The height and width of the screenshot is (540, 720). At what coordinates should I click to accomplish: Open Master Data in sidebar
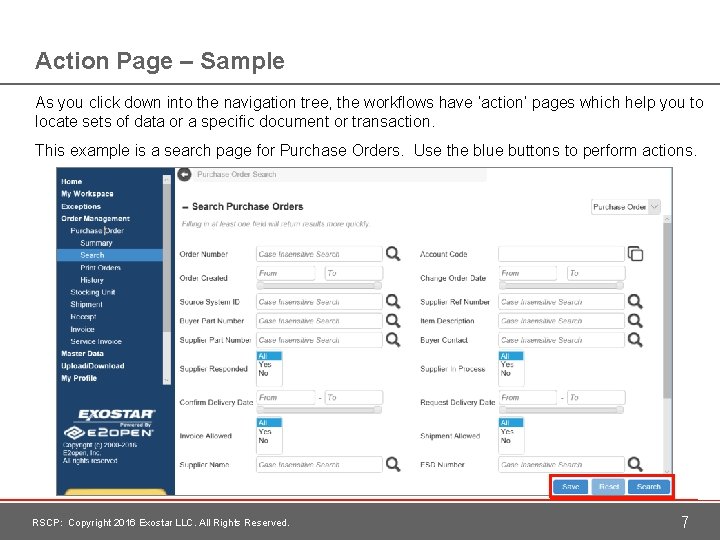click(82, 354)
